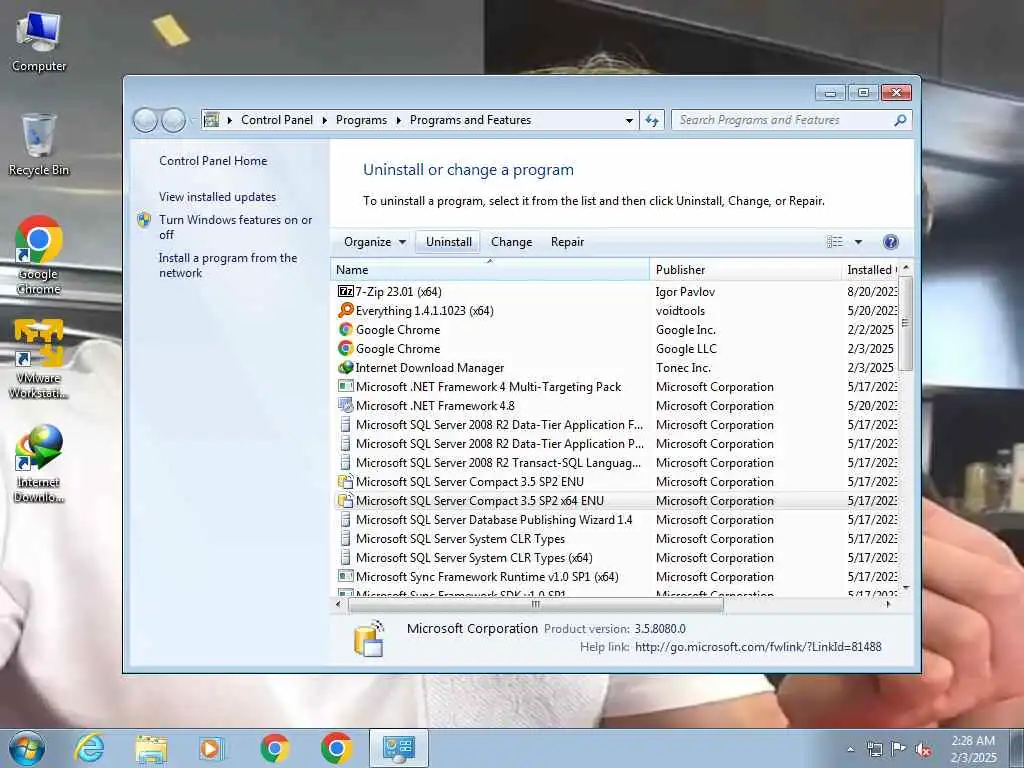Viewport: 1024px width, 768px height.
Task: Click the Change your view icon
Action: coord(835,242)
